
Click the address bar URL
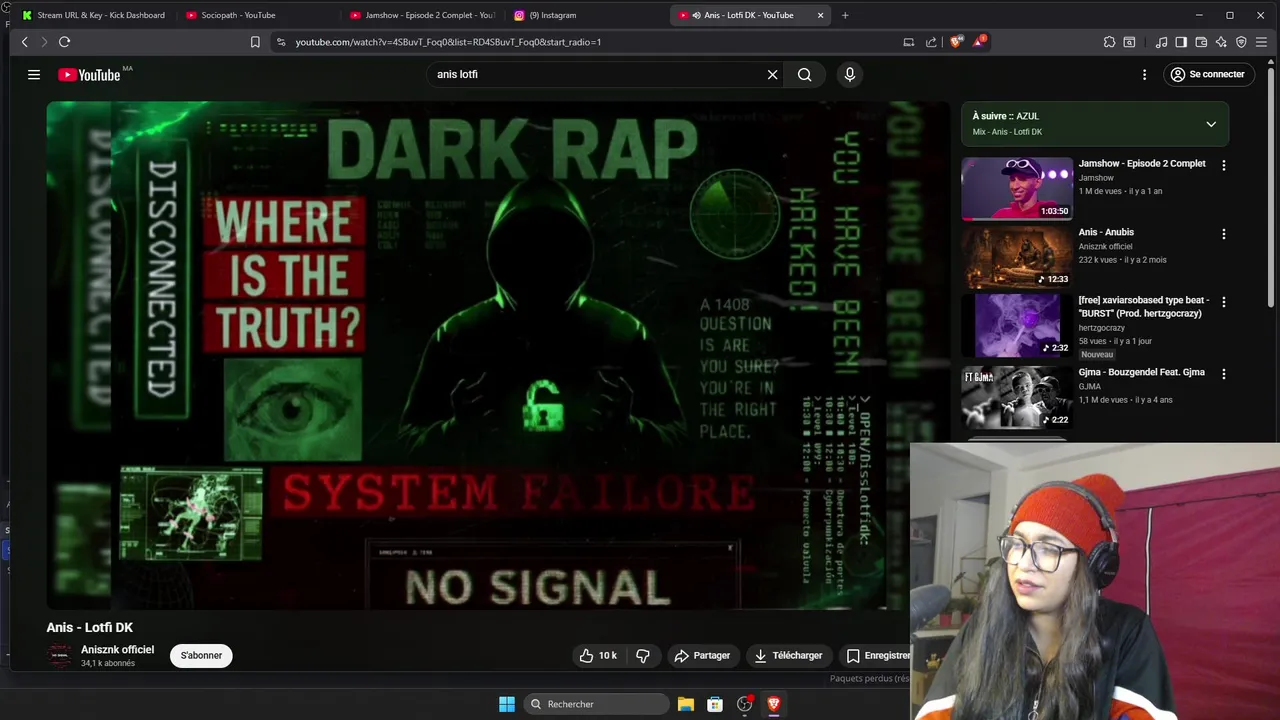tap(448, 42)
